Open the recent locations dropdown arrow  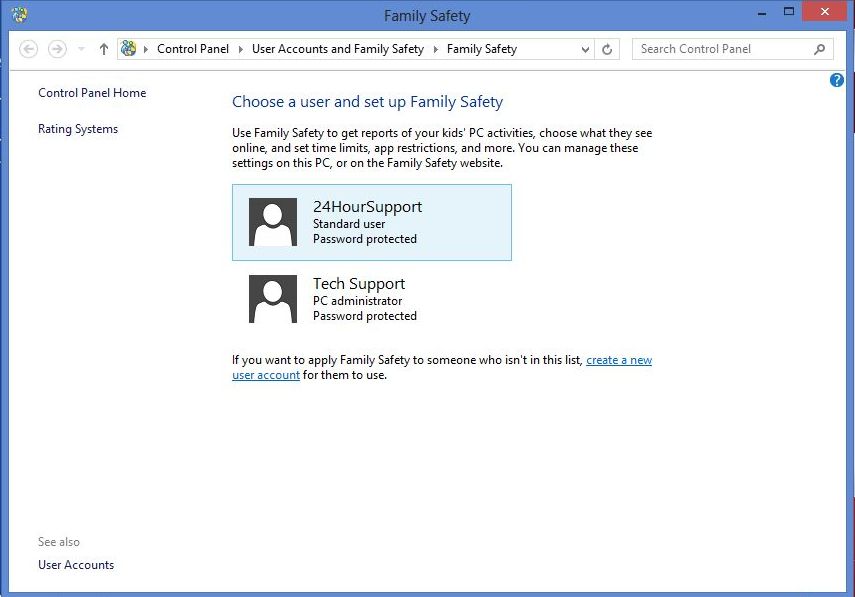click(81, 49)
